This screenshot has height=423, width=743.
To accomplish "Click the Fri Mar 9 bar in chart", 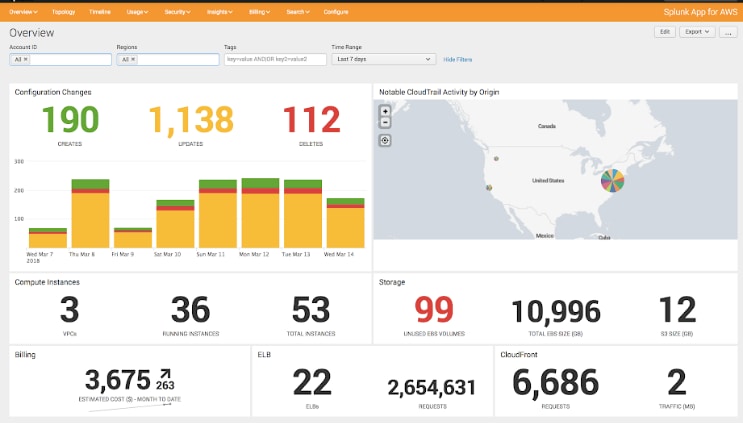I will [x=133, y=238].
